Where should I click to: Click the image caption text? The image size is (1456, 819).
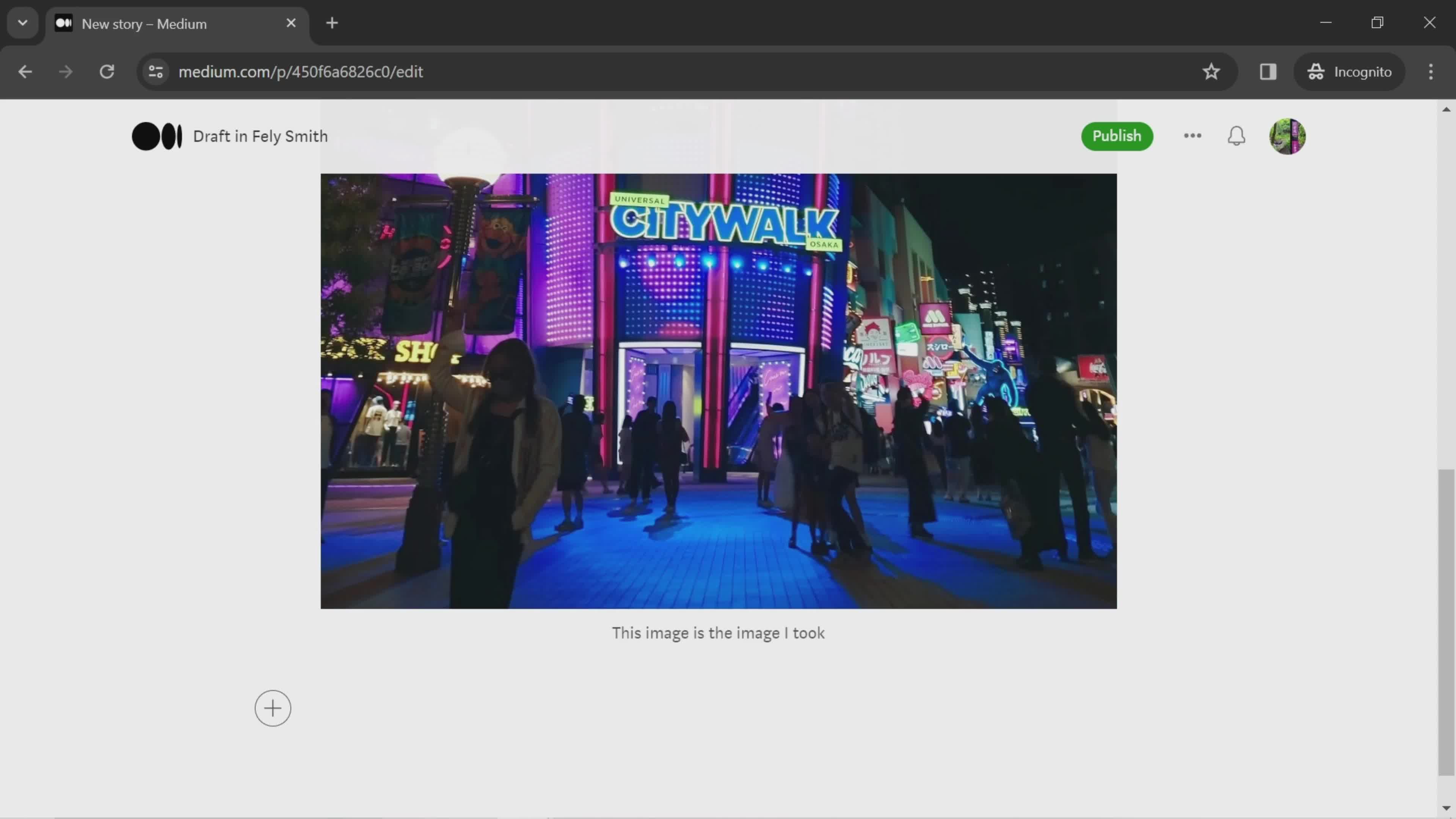718,632
